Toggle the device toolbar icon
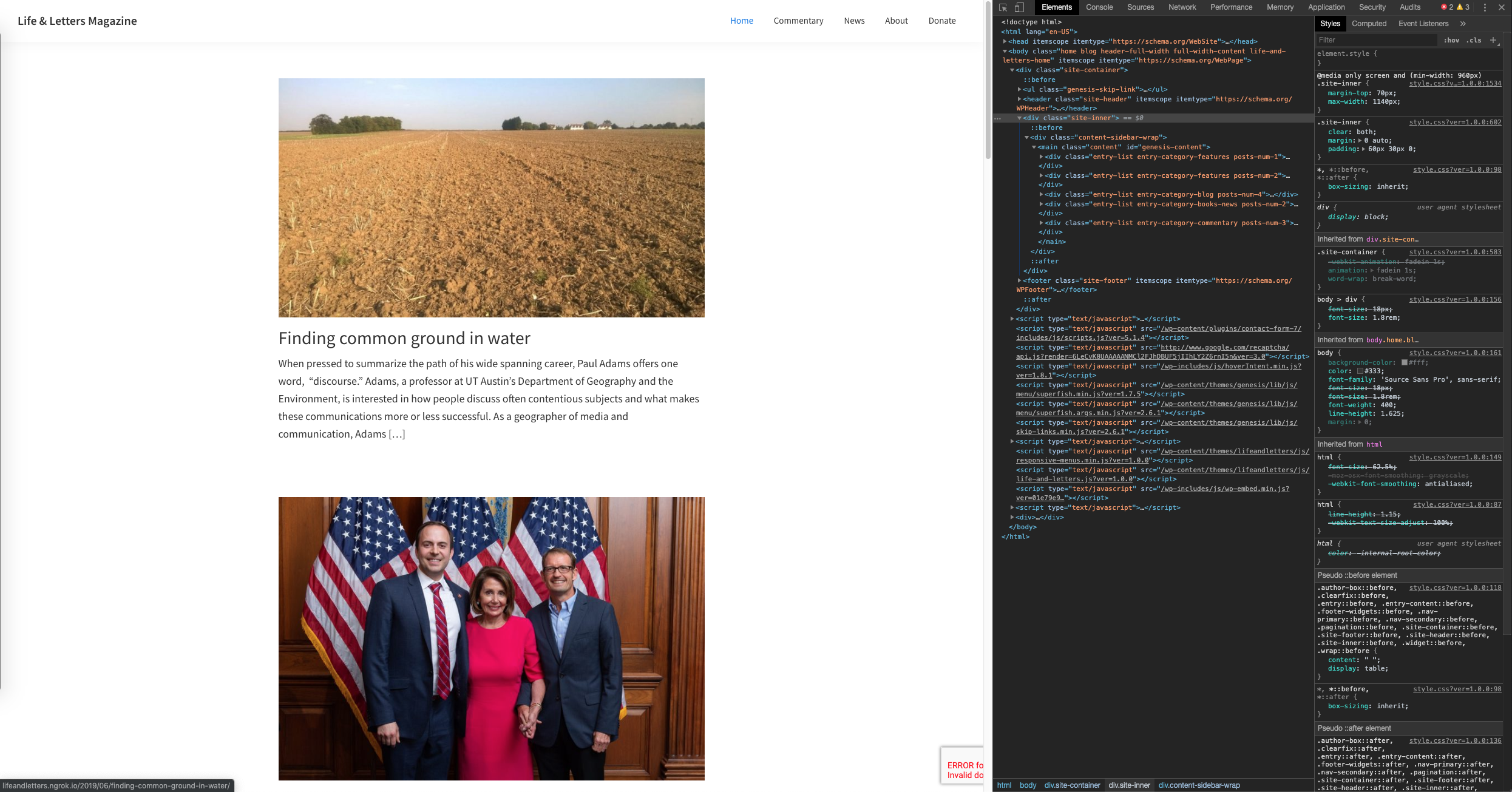1512x792 pixels. click(1020, 7)
